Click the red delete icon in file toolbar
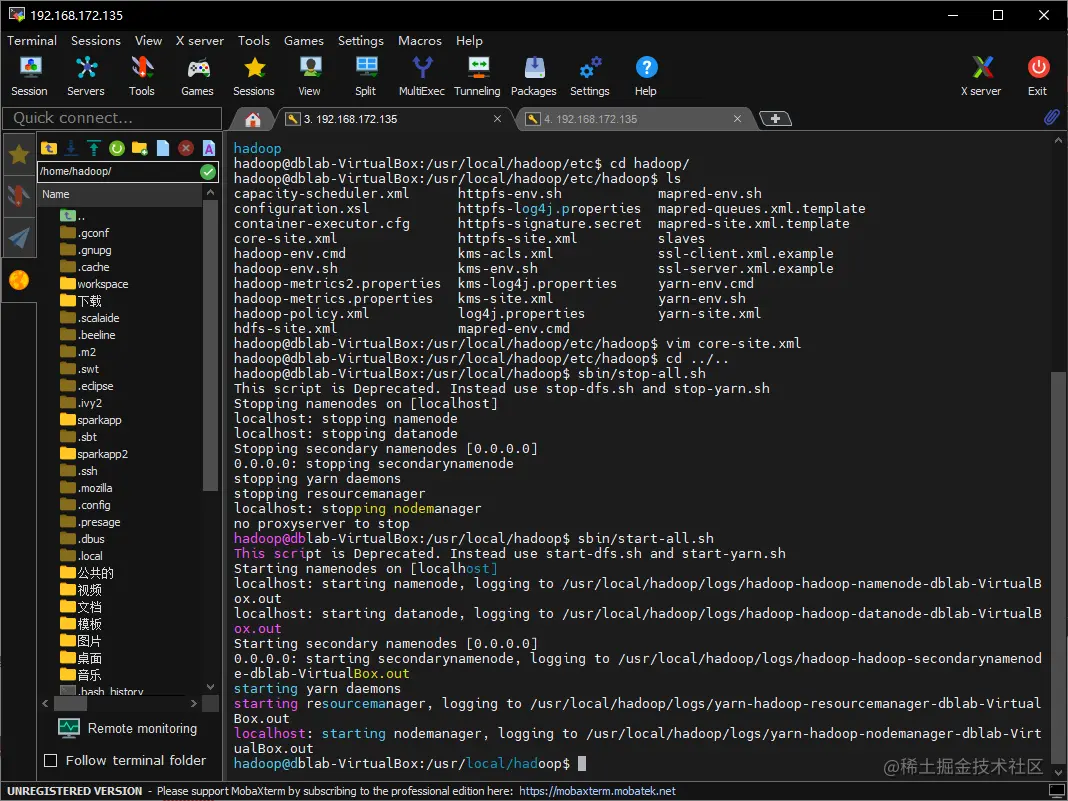This screenshot has width=1068, height=801. point(186,148)
